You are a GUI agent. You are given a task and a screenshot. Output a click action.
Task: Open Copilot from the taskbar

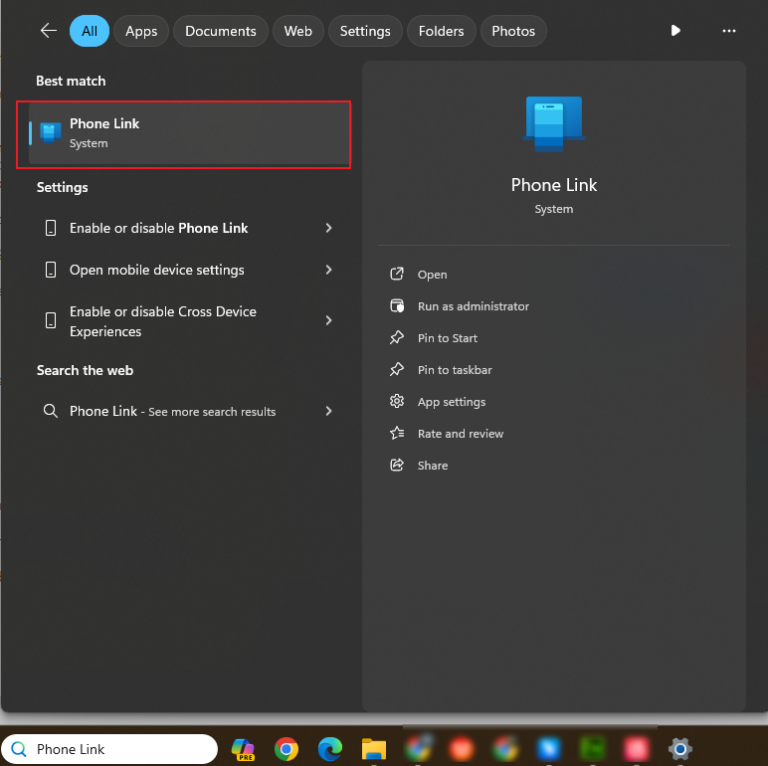pos(243,749)
